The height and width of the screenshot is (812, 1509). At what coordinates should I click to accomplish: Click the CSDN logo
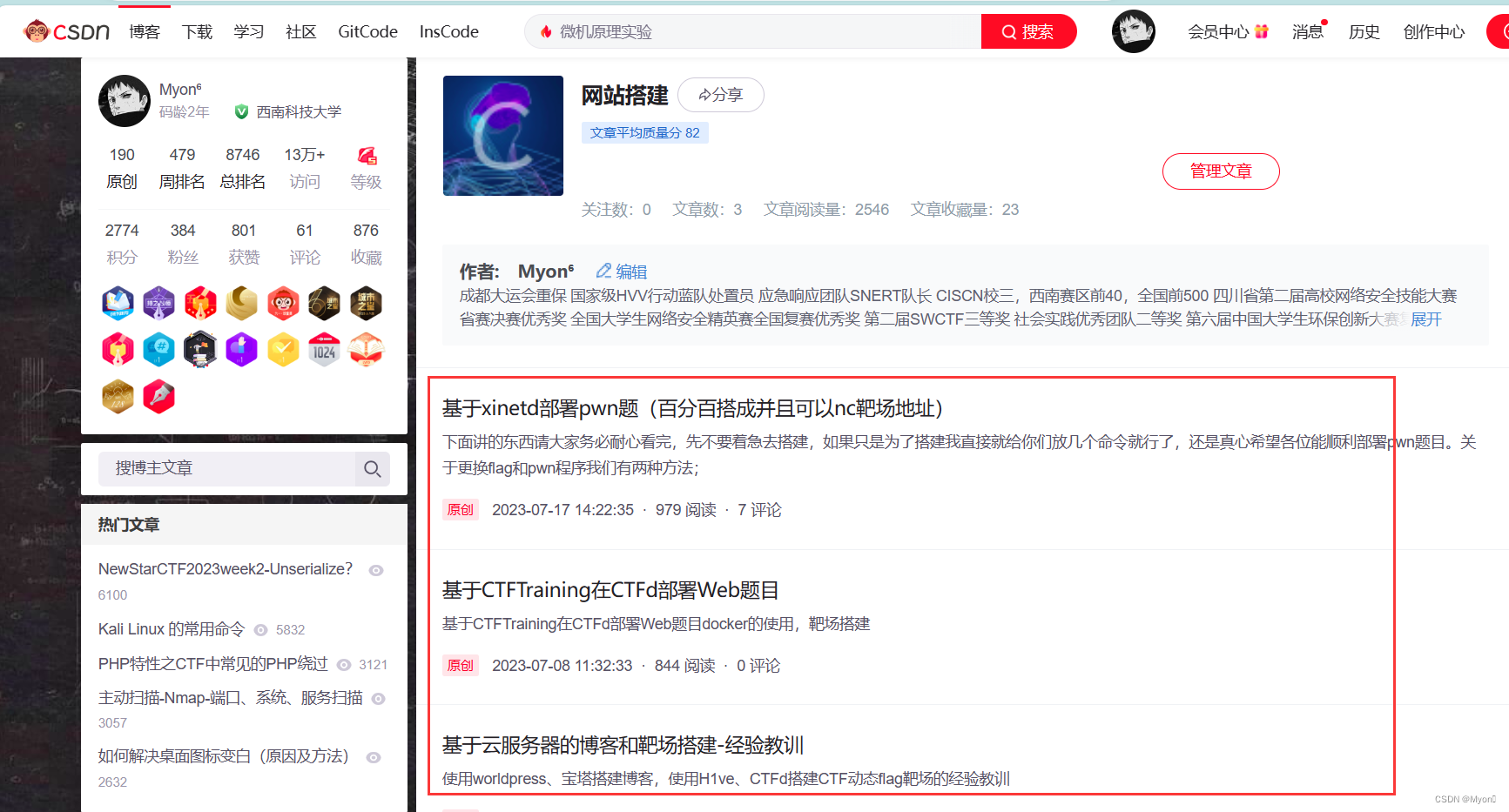point(66,32)
